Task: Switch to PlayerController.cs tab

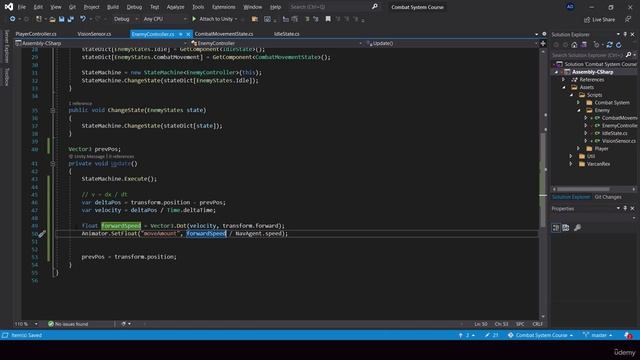Action: click(x=36, y=34)
